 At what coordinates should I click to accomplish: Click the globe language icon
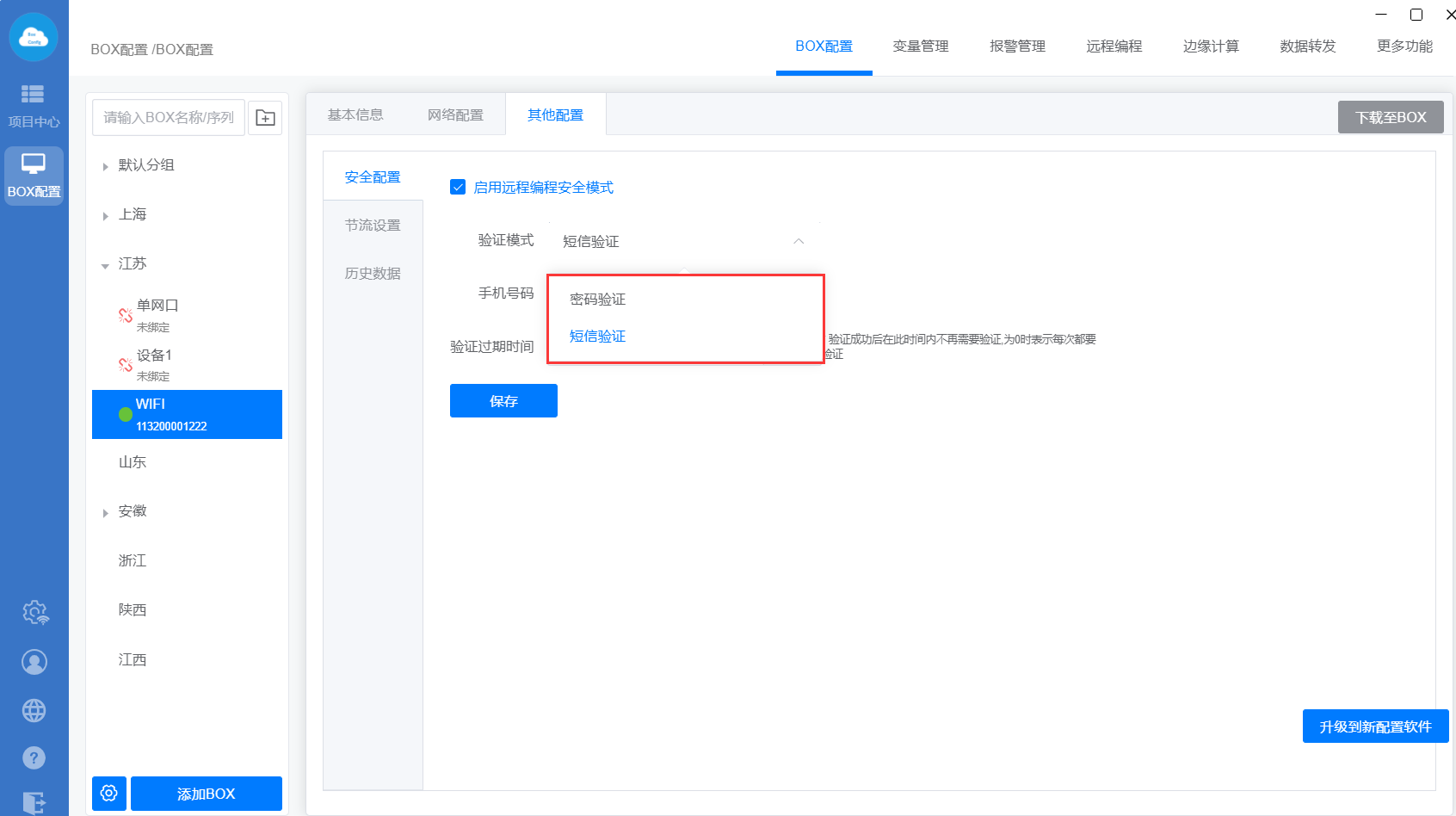click(x=34, y=710)
